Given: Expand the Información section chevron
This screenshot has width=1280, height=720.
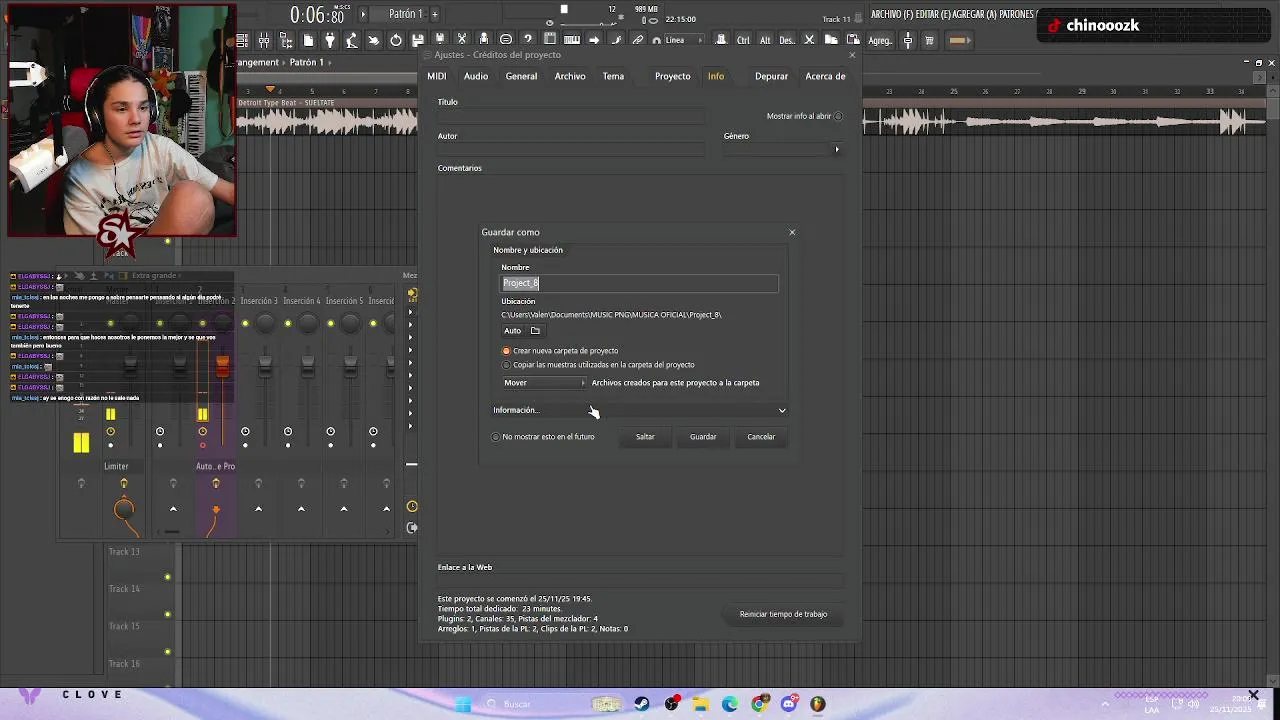Looking at the screenshot, I should click(x=782, y=410).
